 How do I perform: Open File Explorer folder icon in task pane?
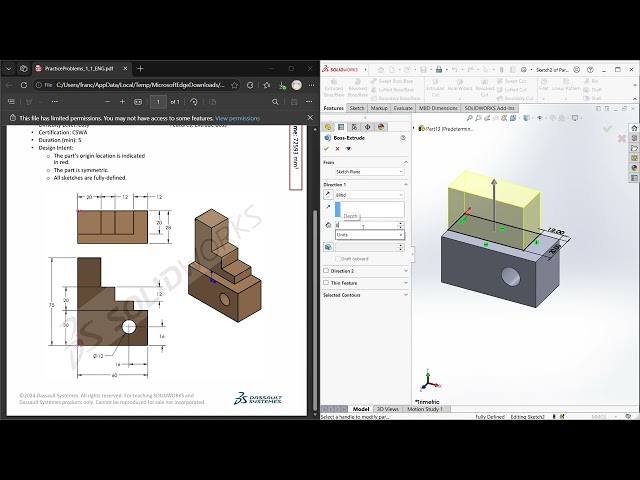coord(634,148)
